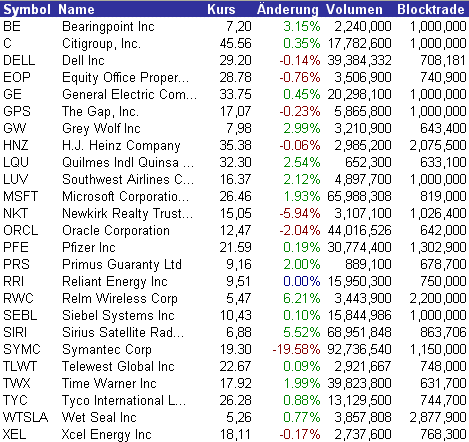Screen dimensions: 469x442
Task: Open the Citigroup, Inc. entry
Action: pyautogui.click(x=101, y=44)
